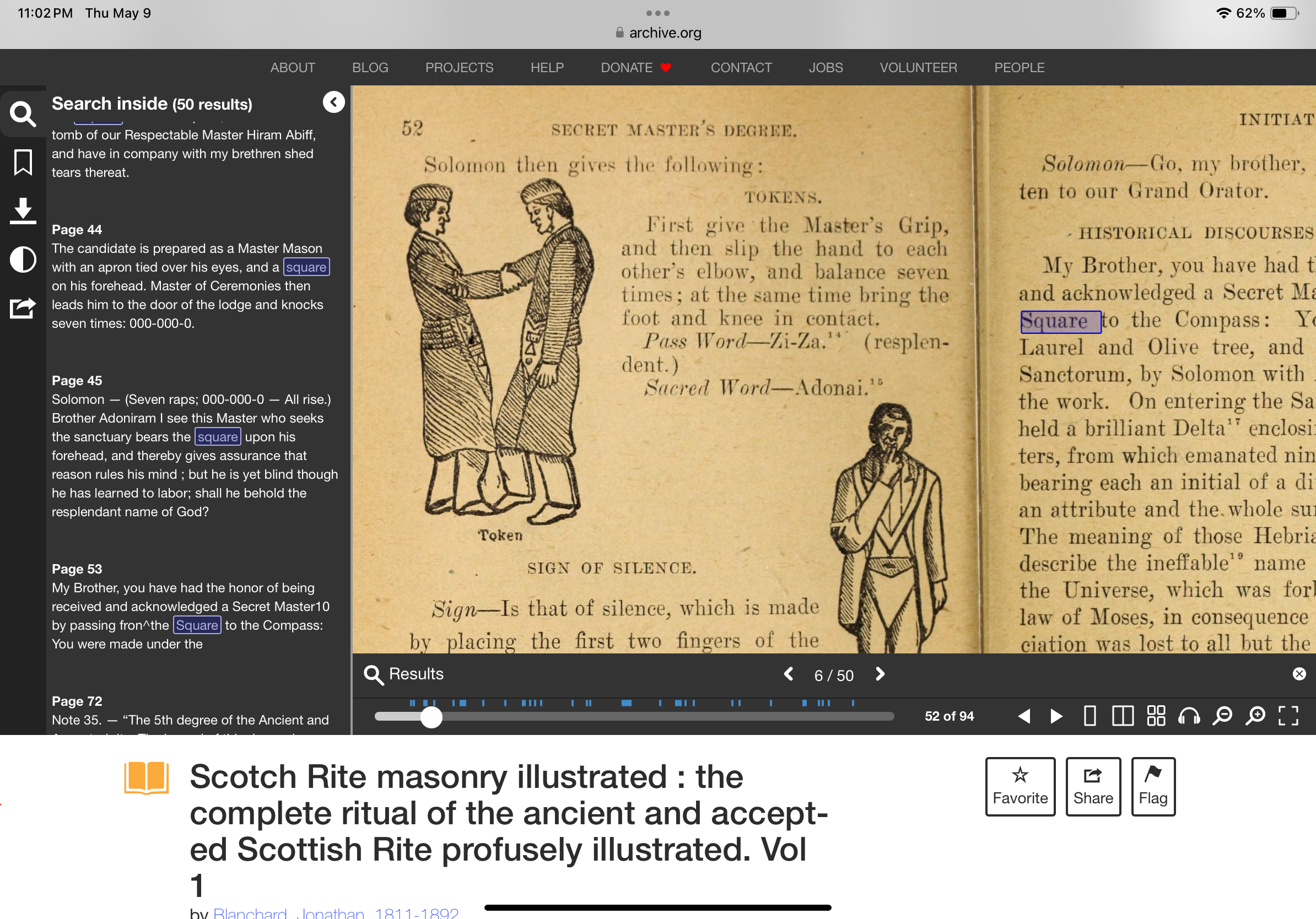This screenshot has width=1316, height=919.
Task: Open the Blanchard, Jonathan author link
Action: [x=336, y=913]
